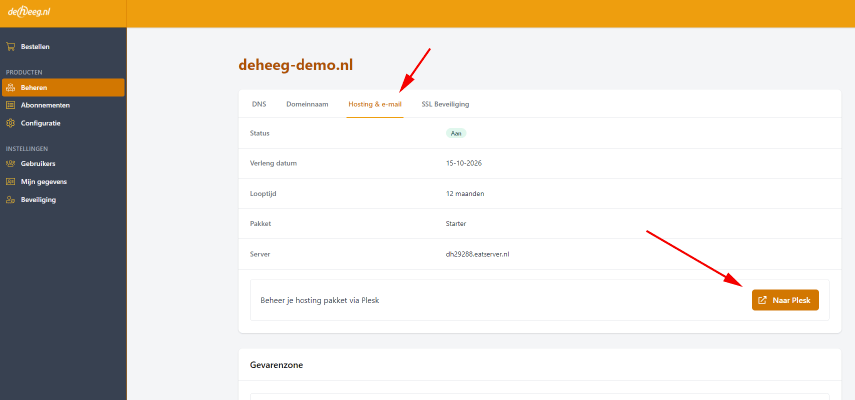Click the Naar Plesk button
Screen dimensions: 855x400
pyautogui.click(x=785, y=300)
